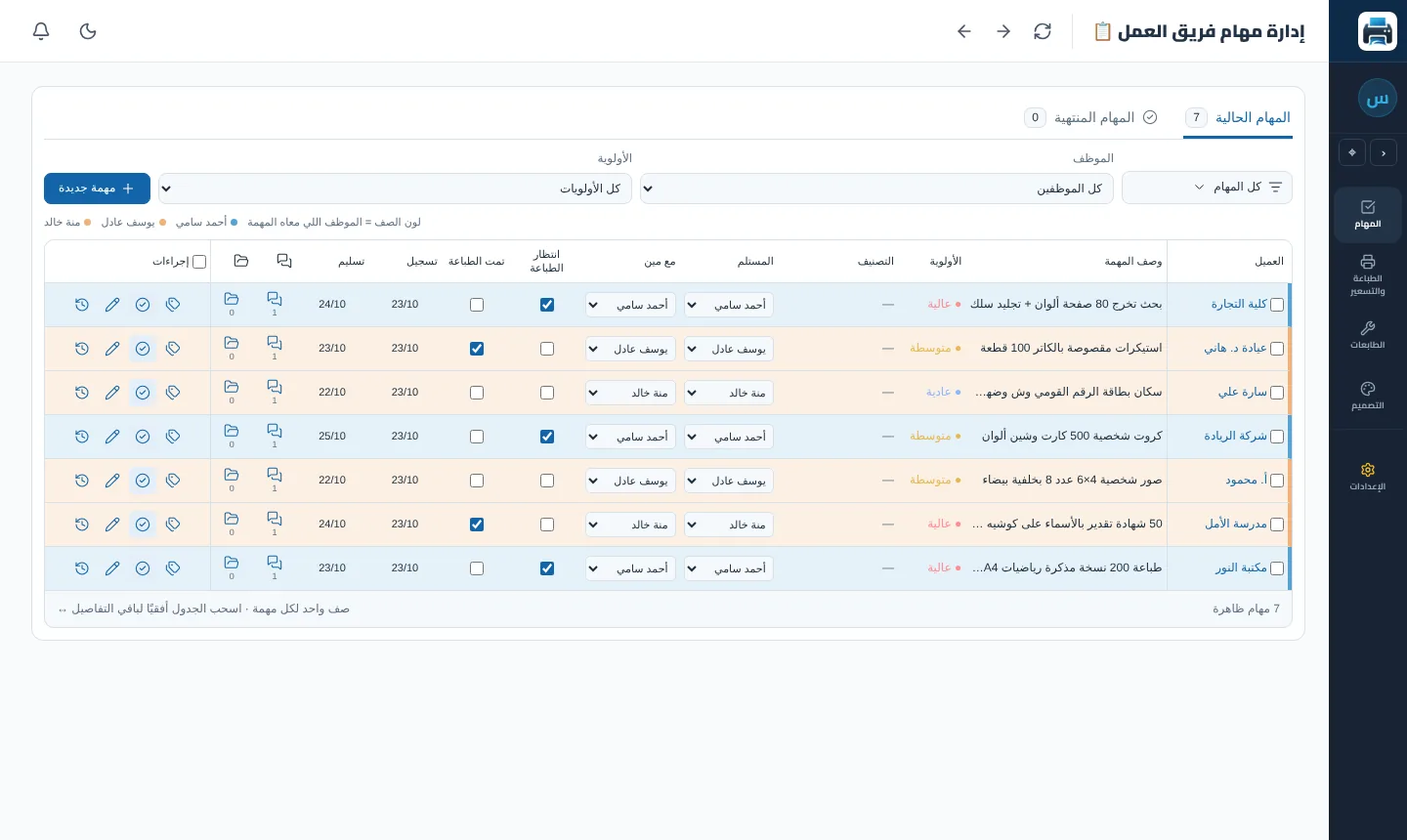Click أحمد سامي blue legend dot
The height and width of the screenshot is (840, 1407).
click(234, 223)
